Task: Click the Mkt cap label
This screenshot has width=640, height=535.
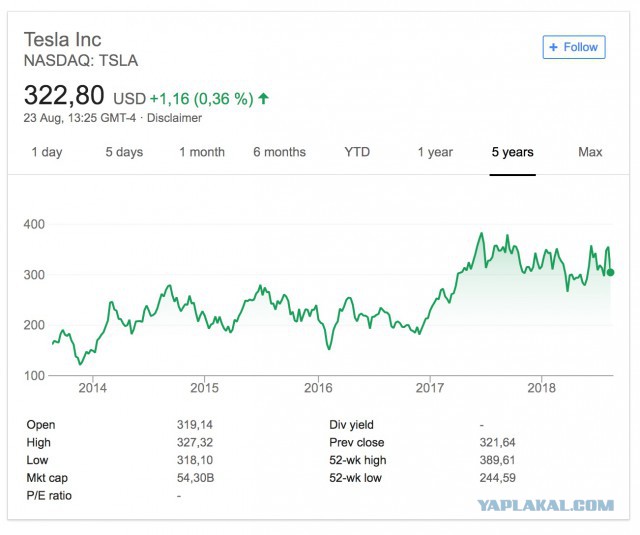Action: pyautogui.click(x=47, y=478)
